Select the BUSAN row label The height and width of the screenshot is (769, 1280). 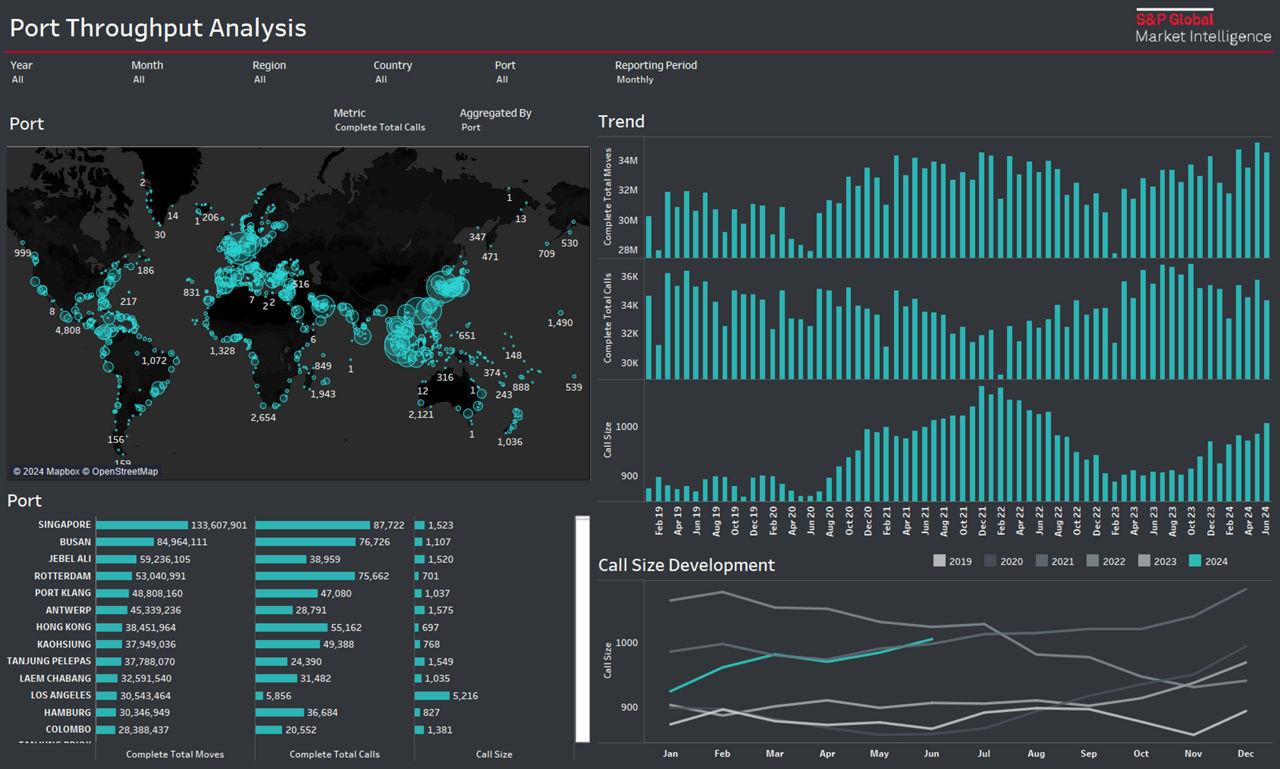pos(75,542)
